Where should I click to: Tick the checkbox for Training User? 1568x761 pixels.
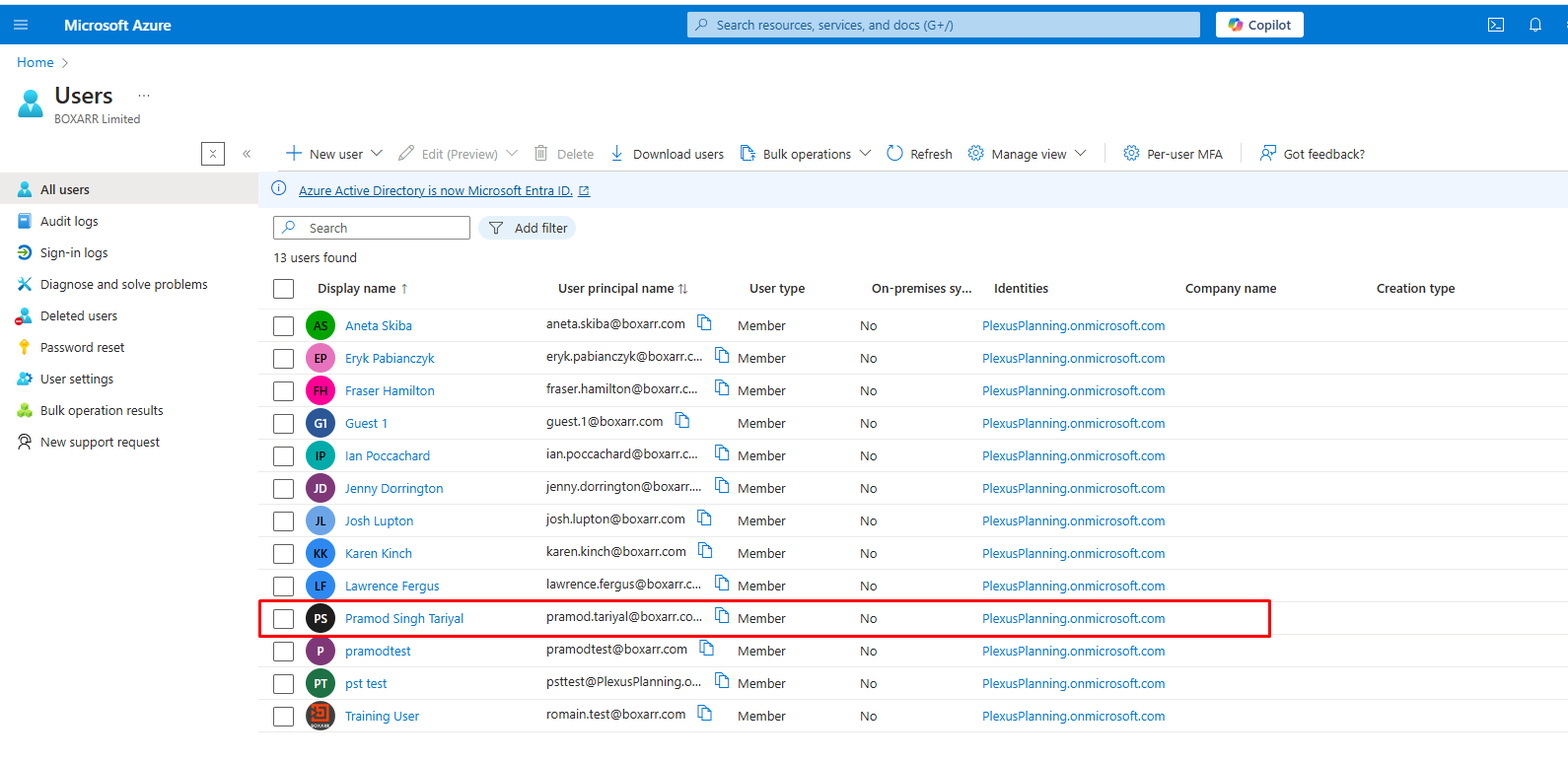[284, 717]
